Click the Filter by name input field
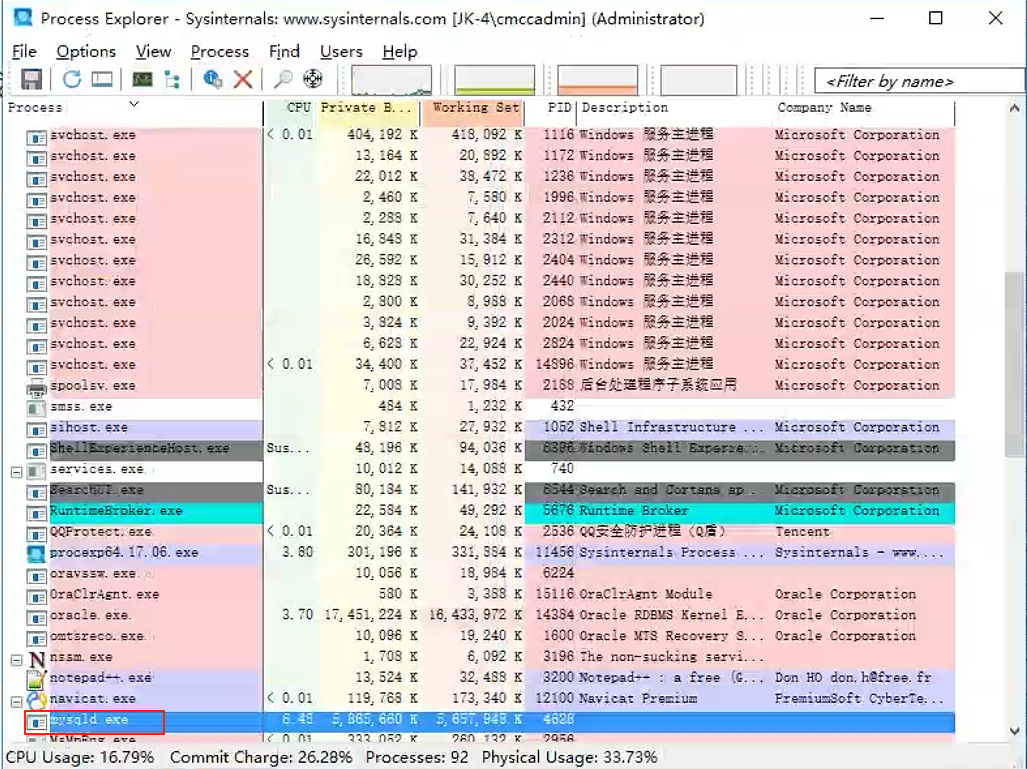Image resolution: width=1027 pixels, height=769 pixels. pyautogui.click(x=917, y=80)
